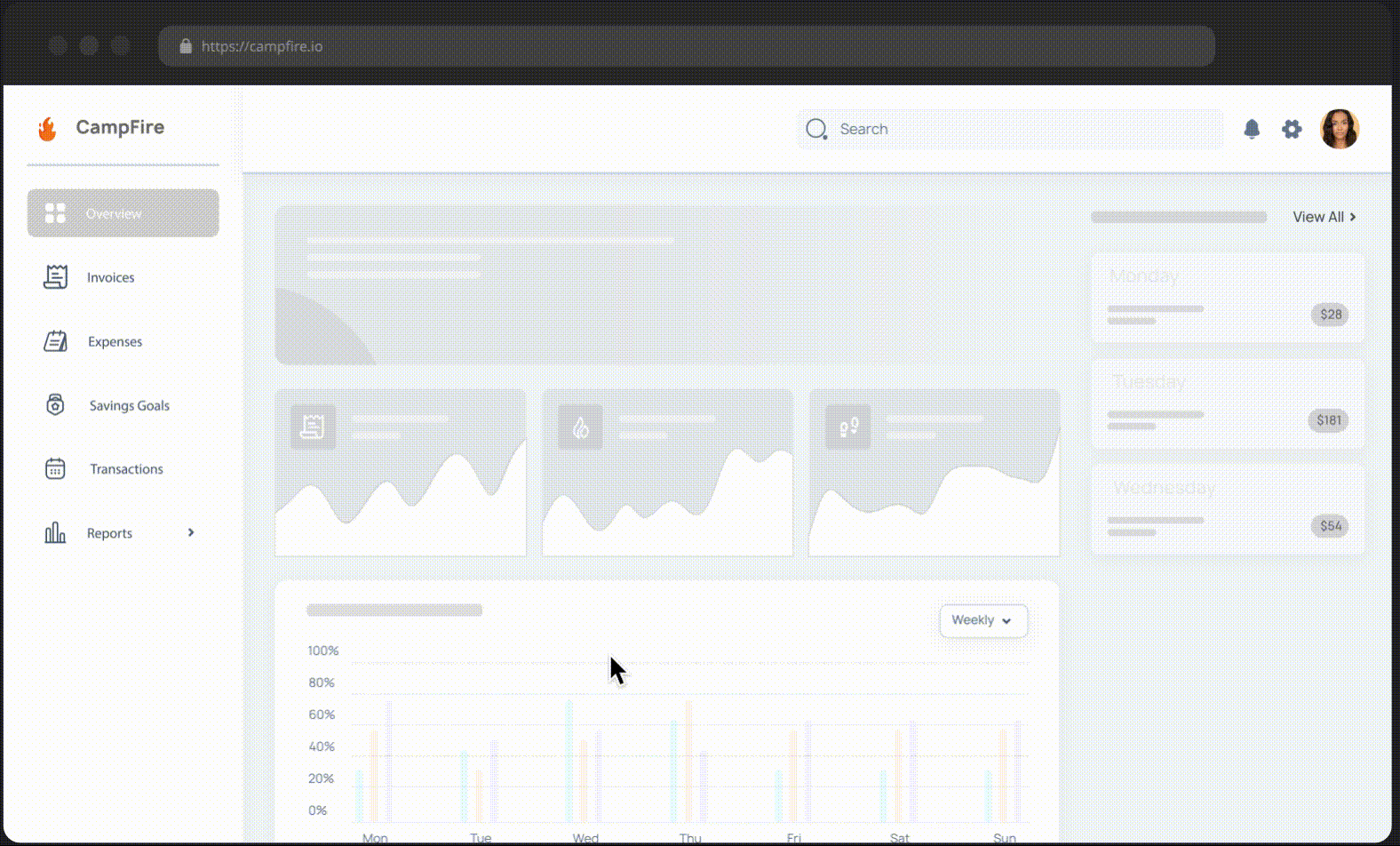This screenshot has height=846, width=1400.
Task: Click the Transactions calendar icon
Action: pyautogui.click(x=55, y=468)
